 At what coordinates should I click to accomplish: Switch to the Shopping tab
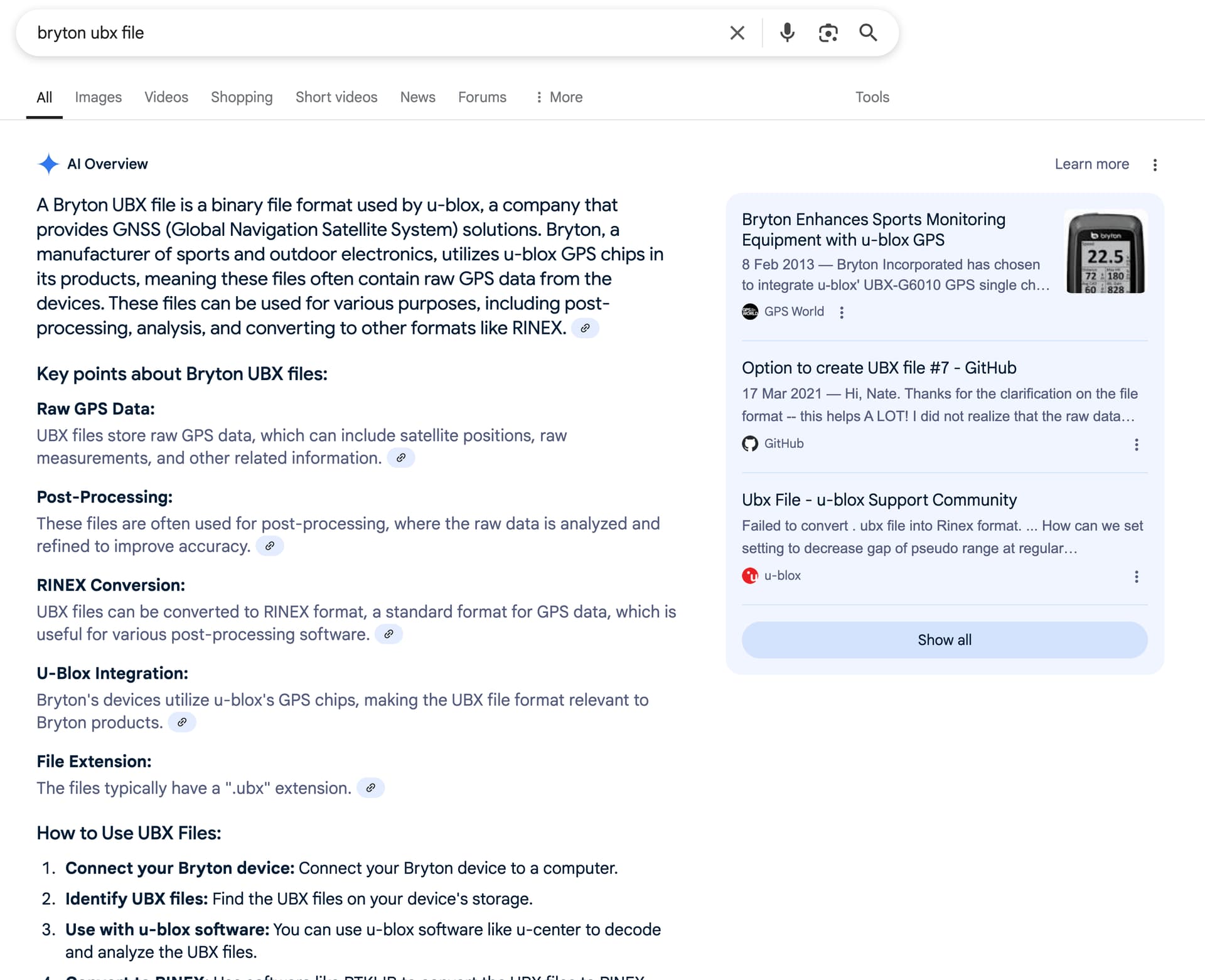tap(242, 97)
